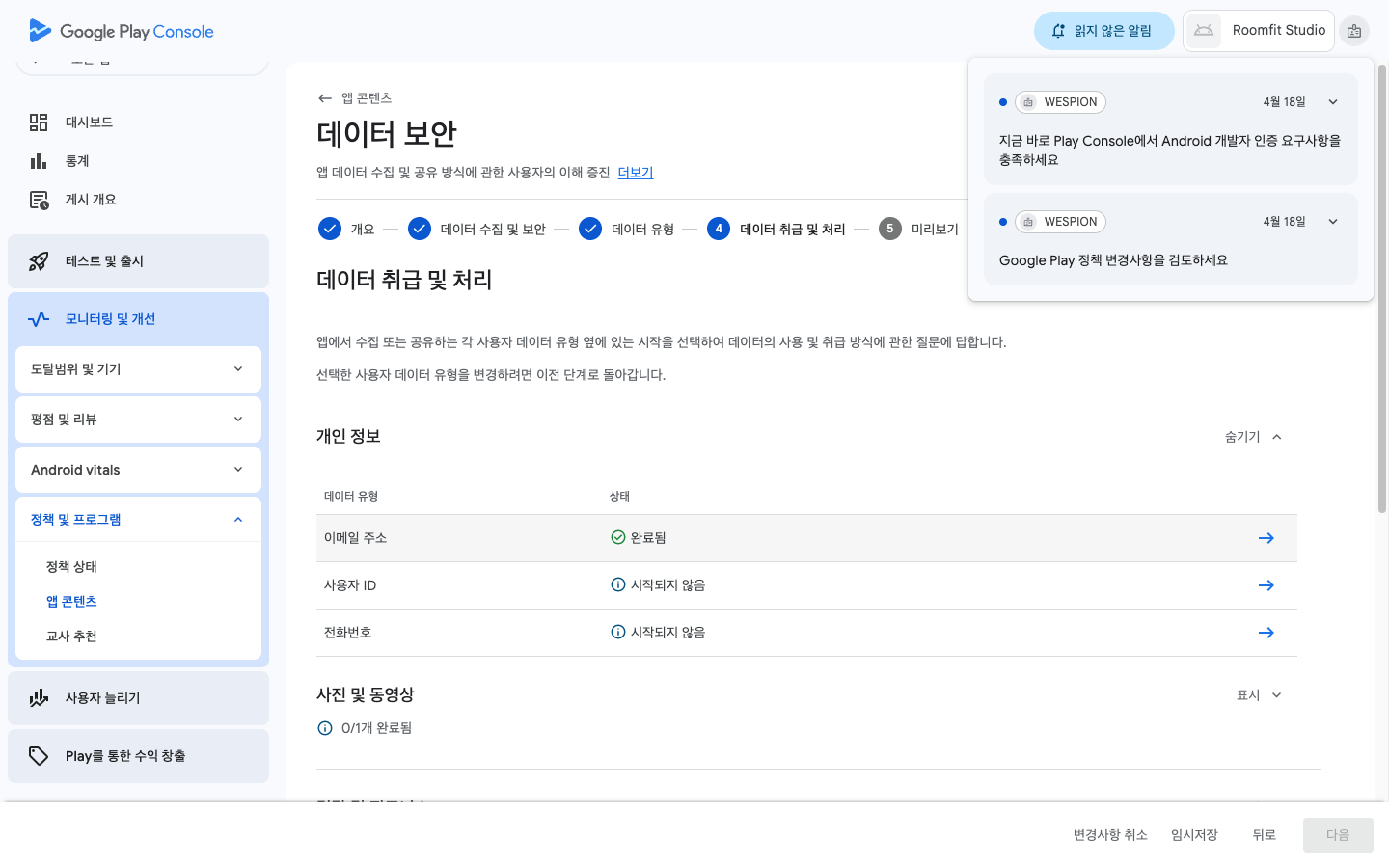Show the 사진 및 동영상 section
This screenshot has width=1389, height=868.
point(1259,695)
